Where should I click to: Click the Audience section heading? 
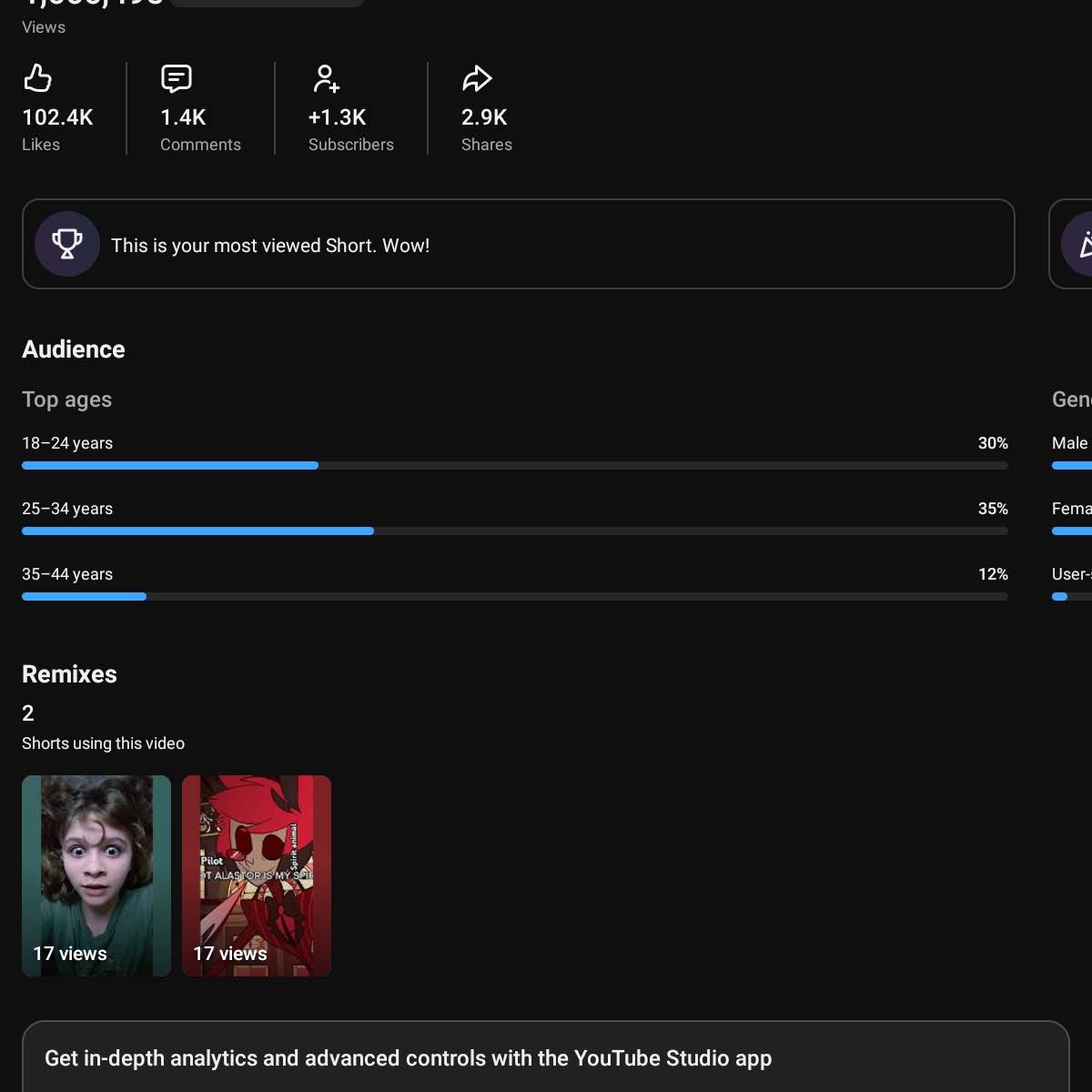tap(74, 349)
